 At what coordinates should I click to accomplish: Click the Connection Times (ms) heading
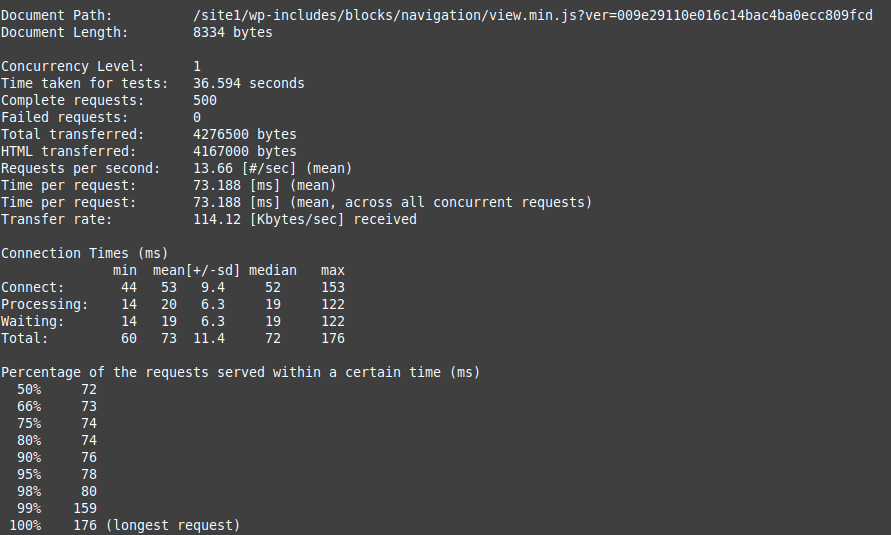[x=84, y=253]
